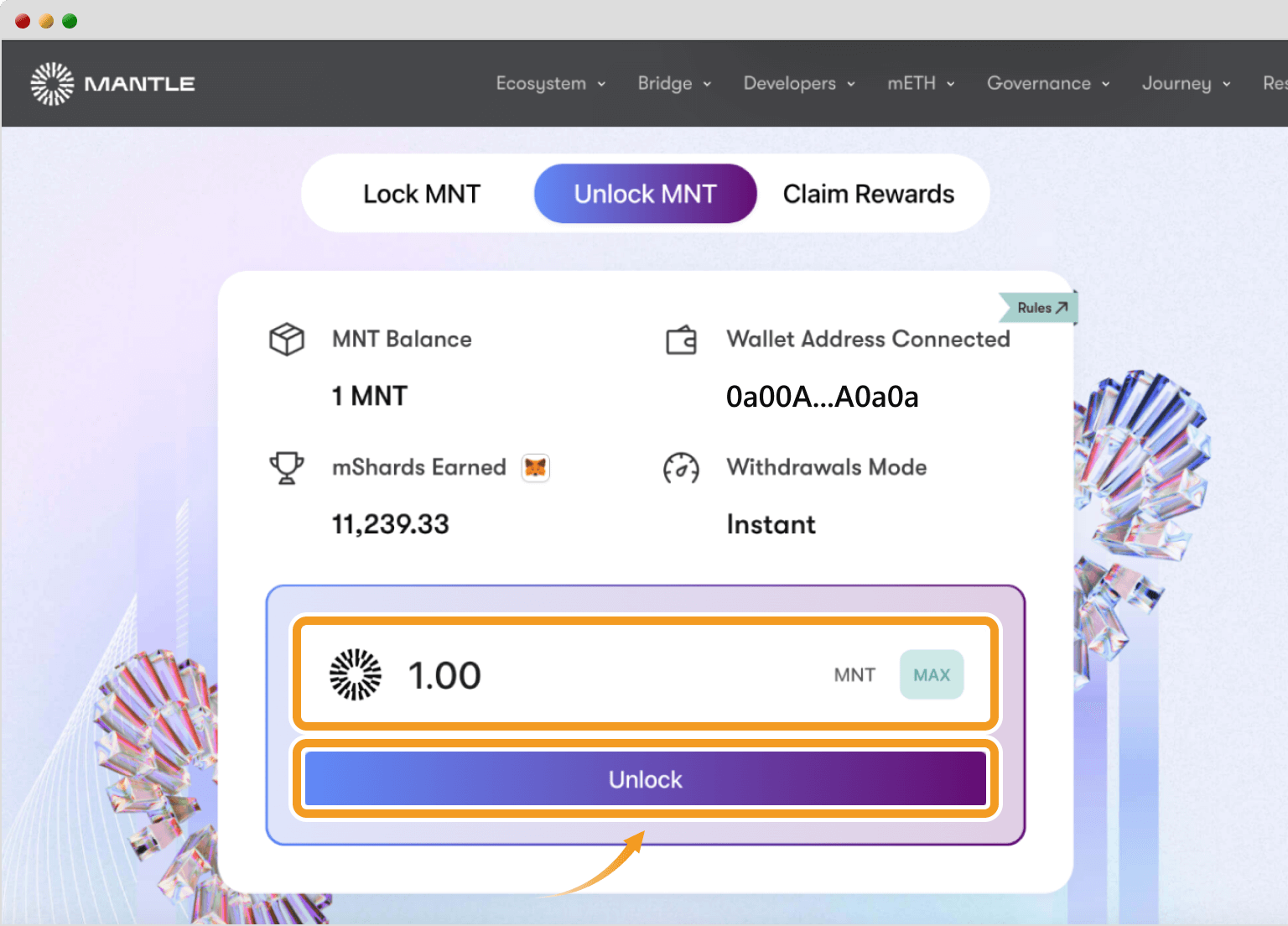Click the MNT Balance cube icon
Viewport: 1288px width, 926px height.
(286, 339)
